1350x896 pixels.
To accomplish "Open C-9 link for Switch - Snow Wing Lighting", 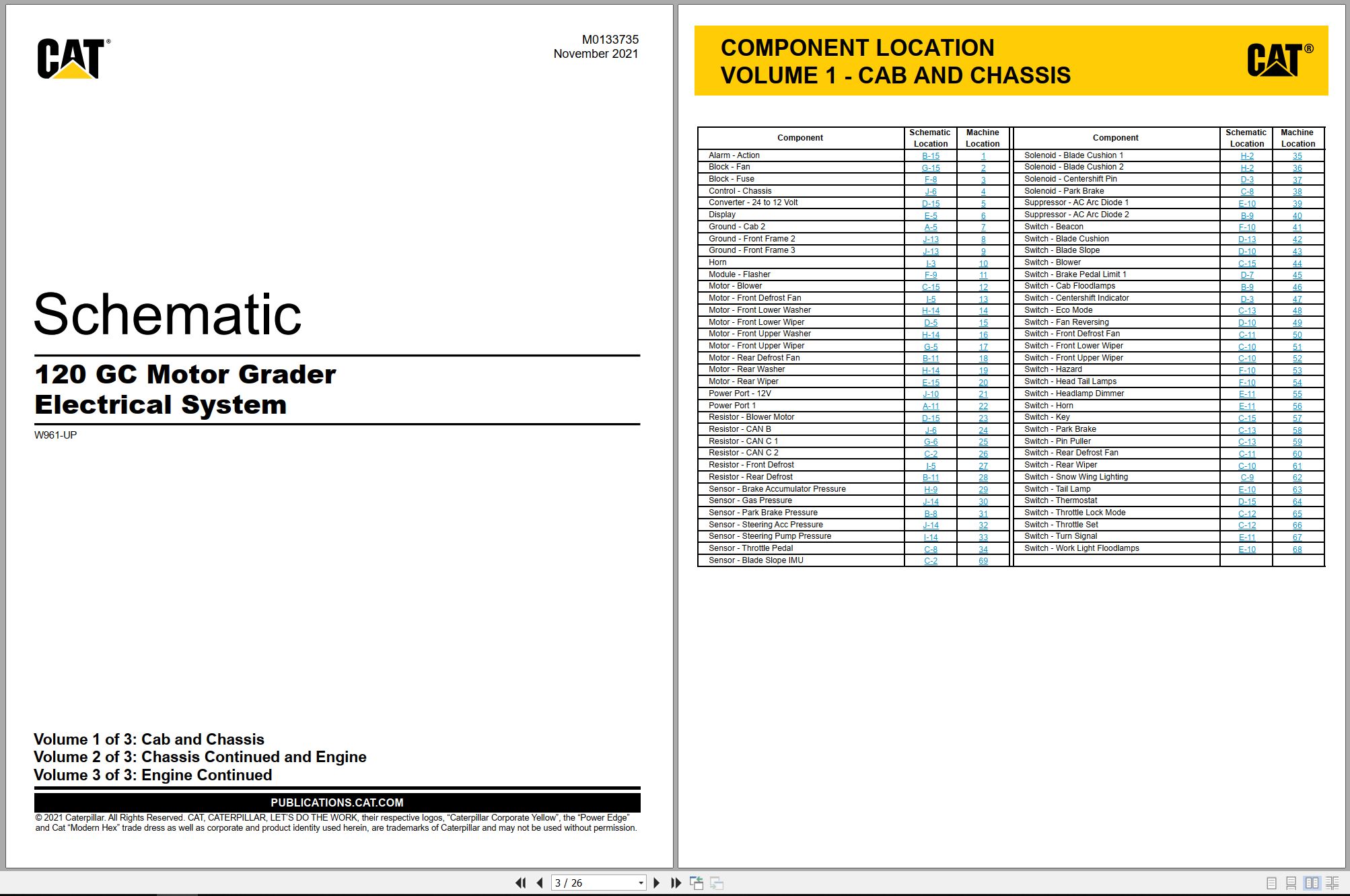I will point(1247,478).
